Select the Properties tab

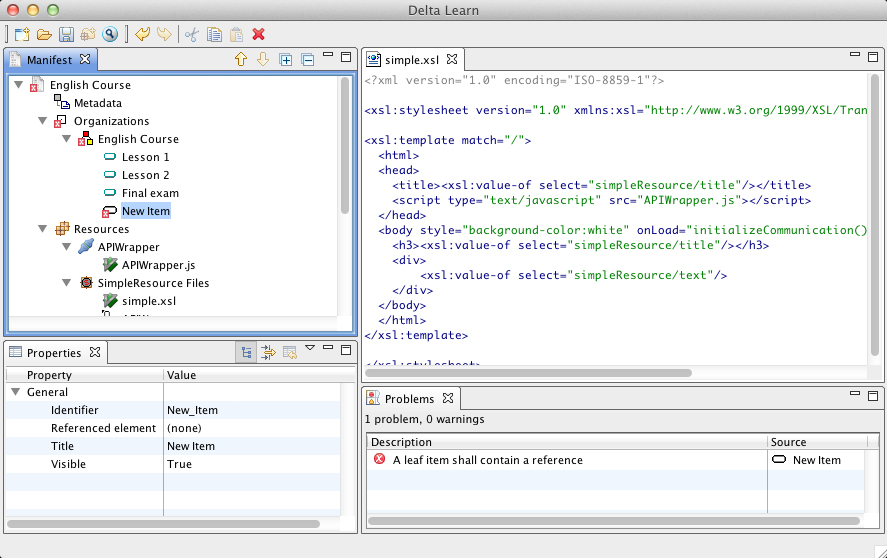click(x=54, y=353)
